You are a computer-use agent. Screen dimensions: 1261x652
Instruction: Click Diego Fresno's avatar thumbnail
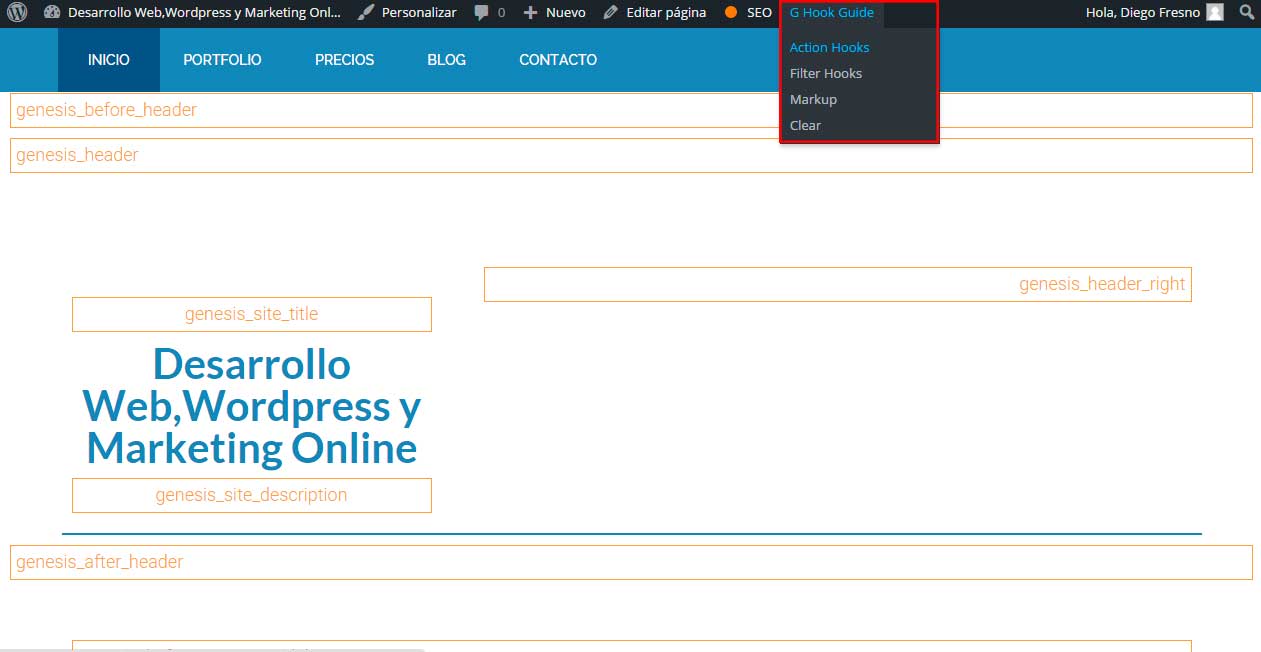point(1215,13)
